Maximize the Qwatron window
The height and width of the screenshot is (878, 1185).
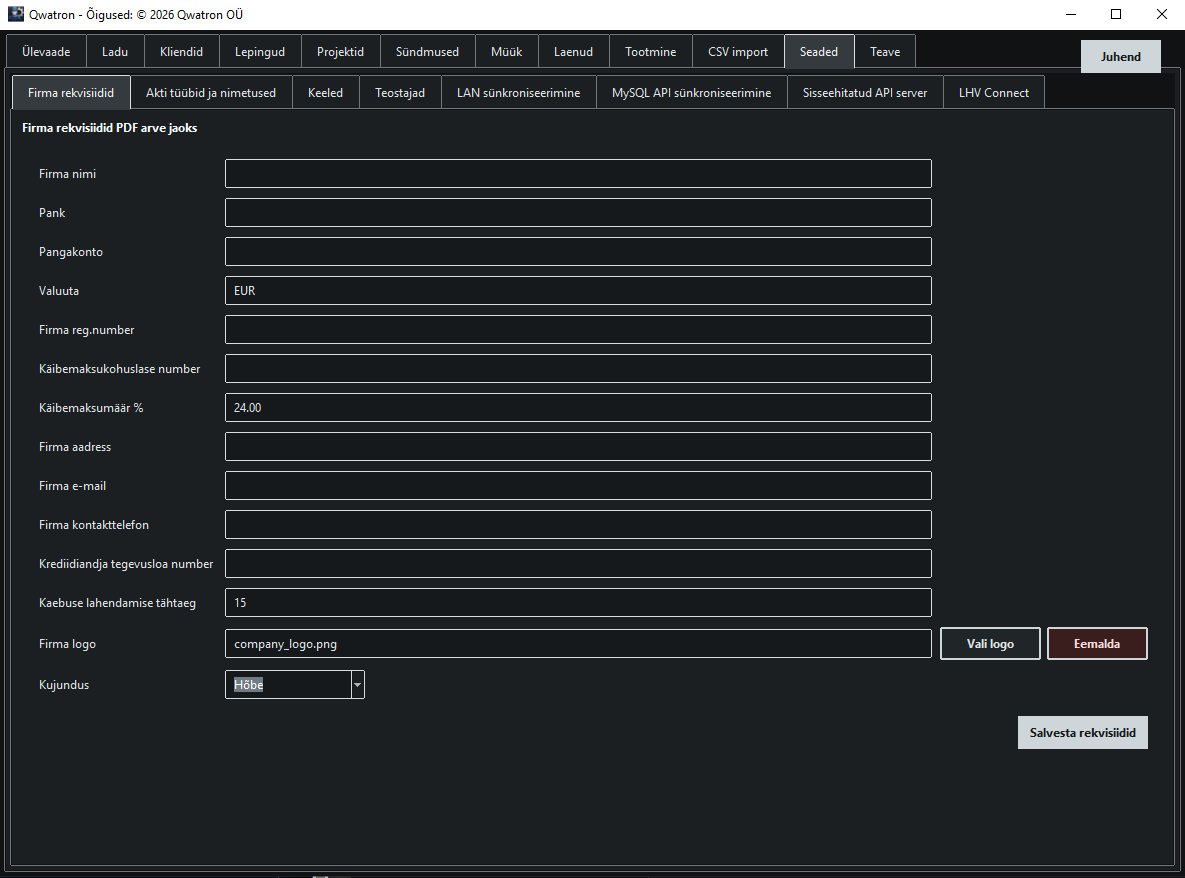1115,14
